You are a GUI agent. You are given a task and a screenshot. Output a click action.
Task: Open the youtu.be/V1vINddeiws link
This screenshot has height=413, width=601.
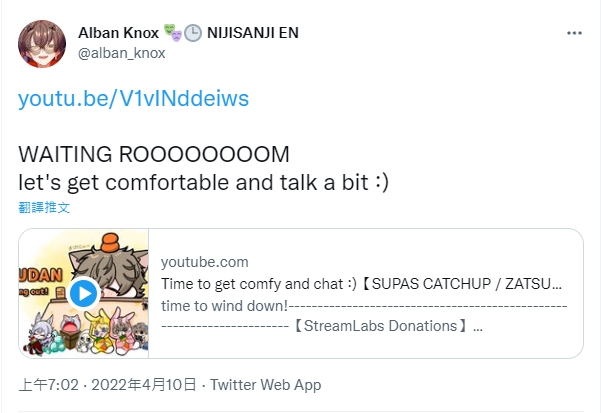tap(133, 98)
